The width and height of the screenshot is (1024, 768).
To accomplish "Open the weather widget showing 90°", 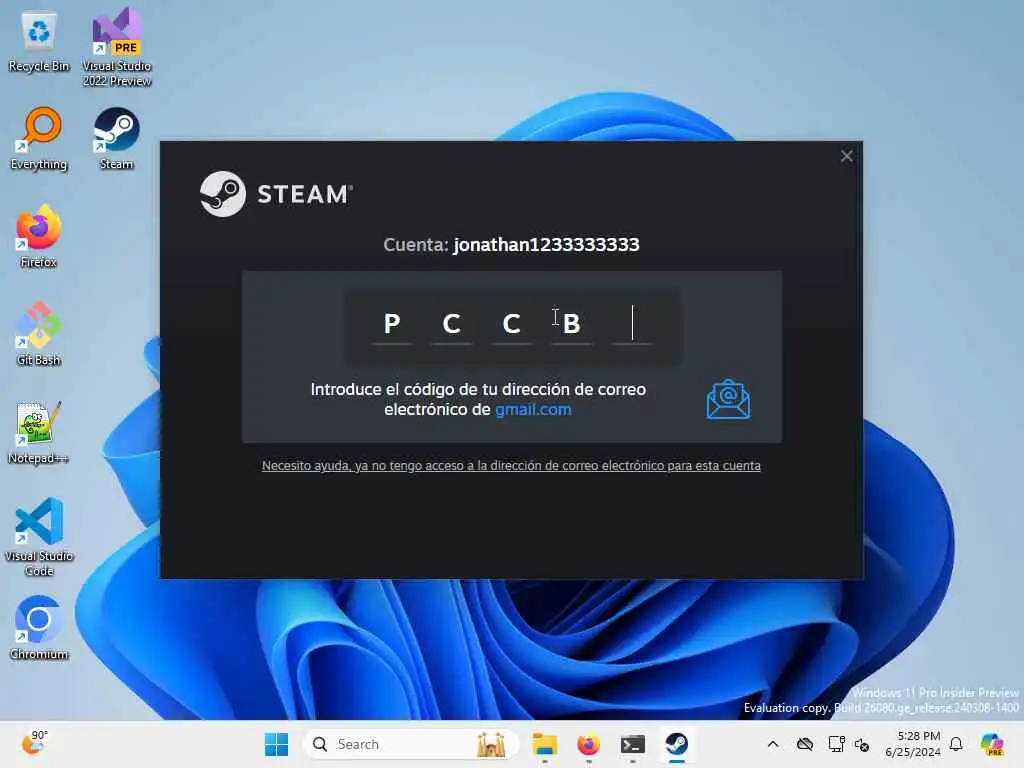I will 34,743.
